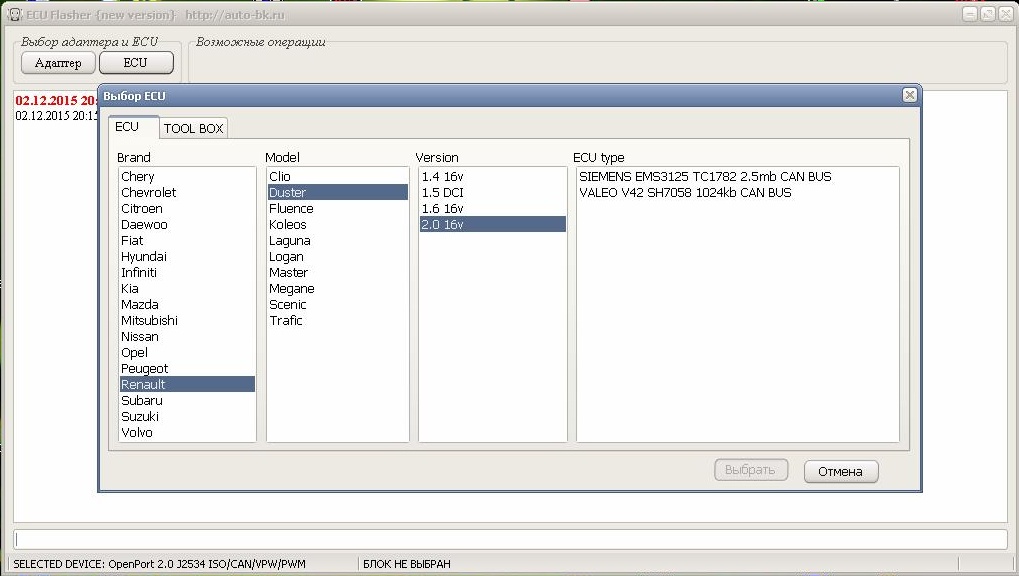Switch to the TOOL BOX tab
This screenshot has height=576, width=1019.
coord(193,129)
